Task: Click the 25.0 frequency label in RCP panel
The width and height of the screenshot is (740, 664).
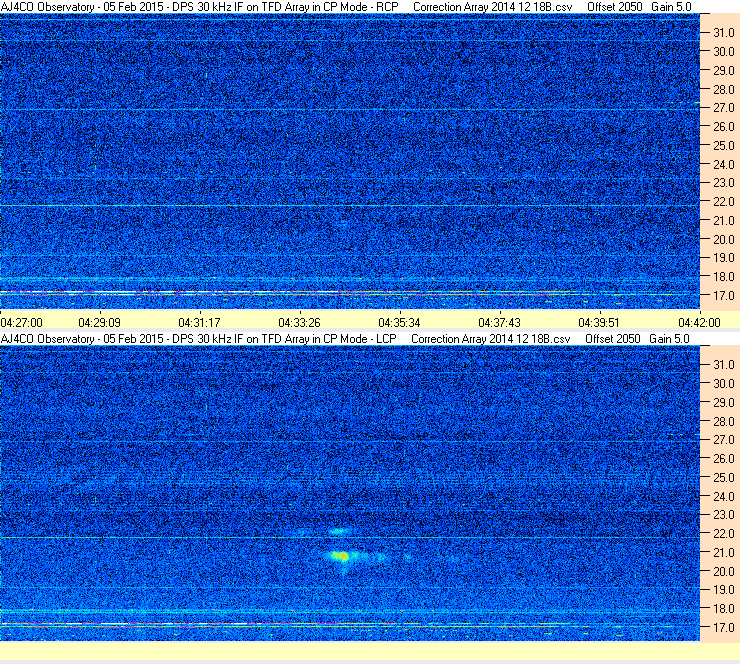Action: click(x=723, y=146)
